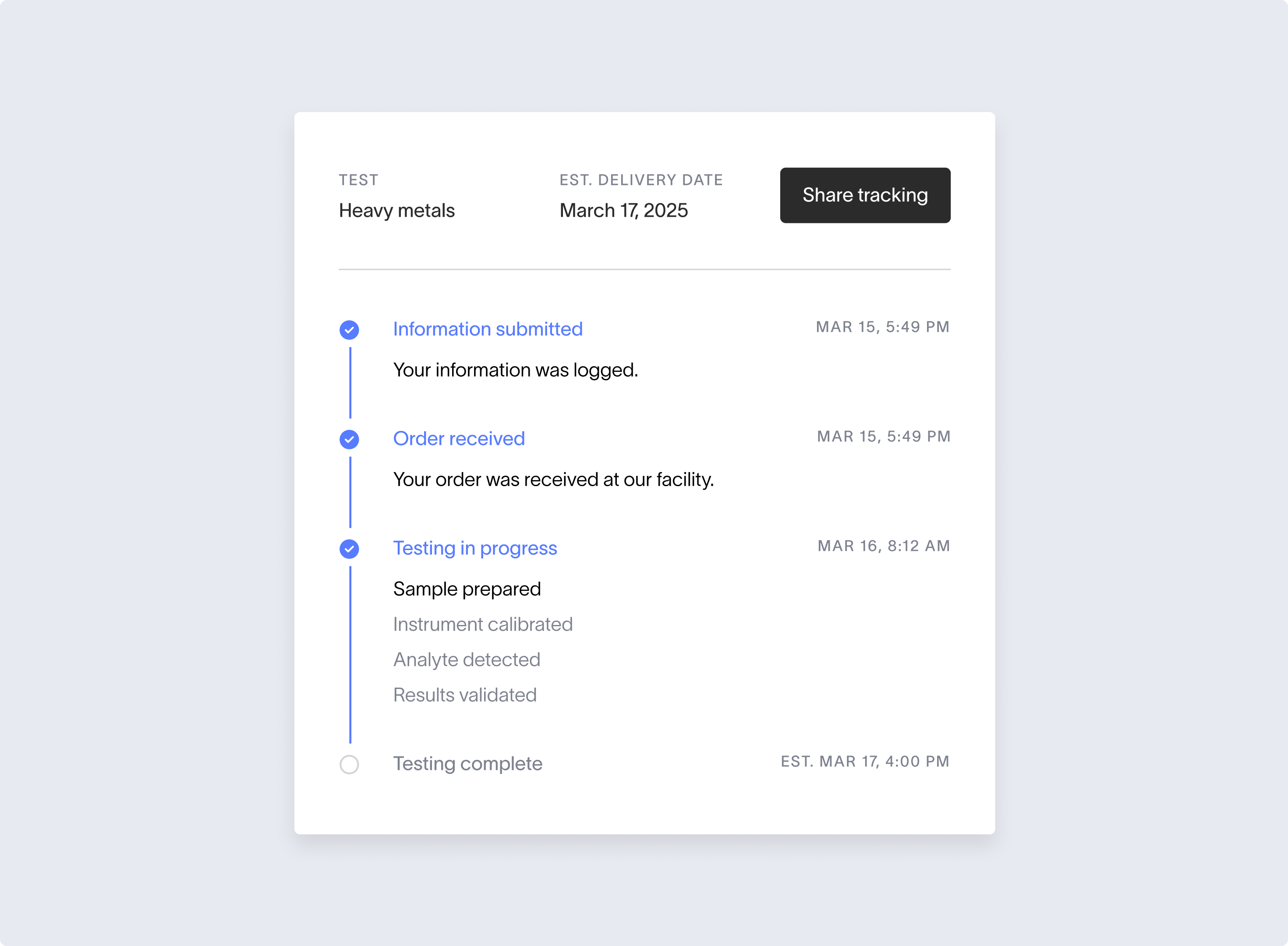Select the Information submitted checkmark icon
Viewport: 1288px width, 946px height.
pos(349,330)
